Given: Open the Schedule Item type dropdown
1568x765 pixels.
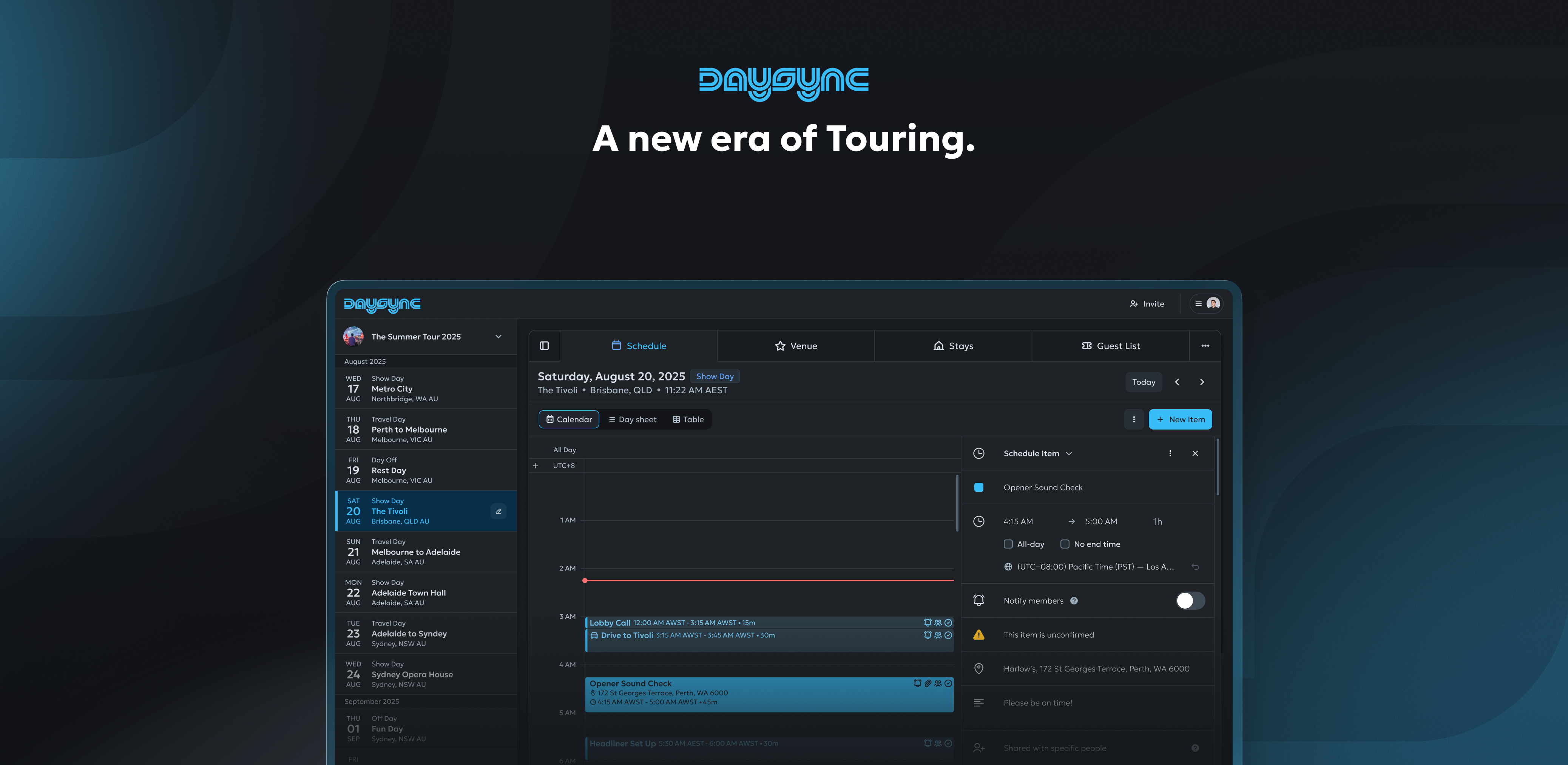Looking at the screenshot, I should [x=1070, y=453].
